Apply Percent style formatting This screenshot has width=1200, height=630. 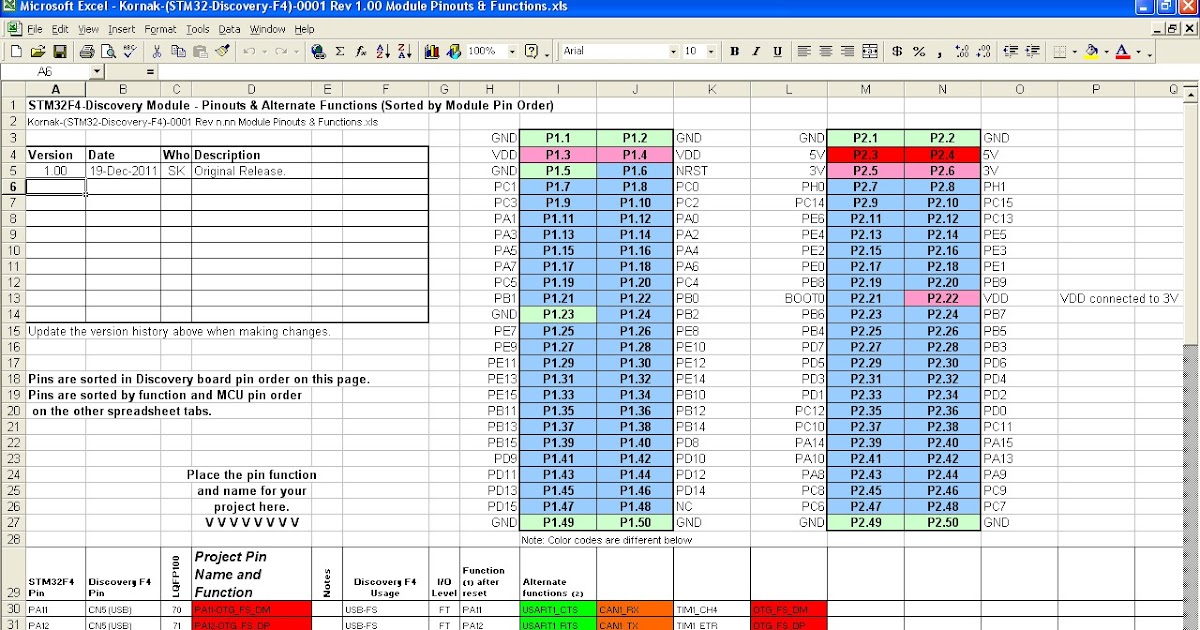pyautogui.click(x=918, y=51)
